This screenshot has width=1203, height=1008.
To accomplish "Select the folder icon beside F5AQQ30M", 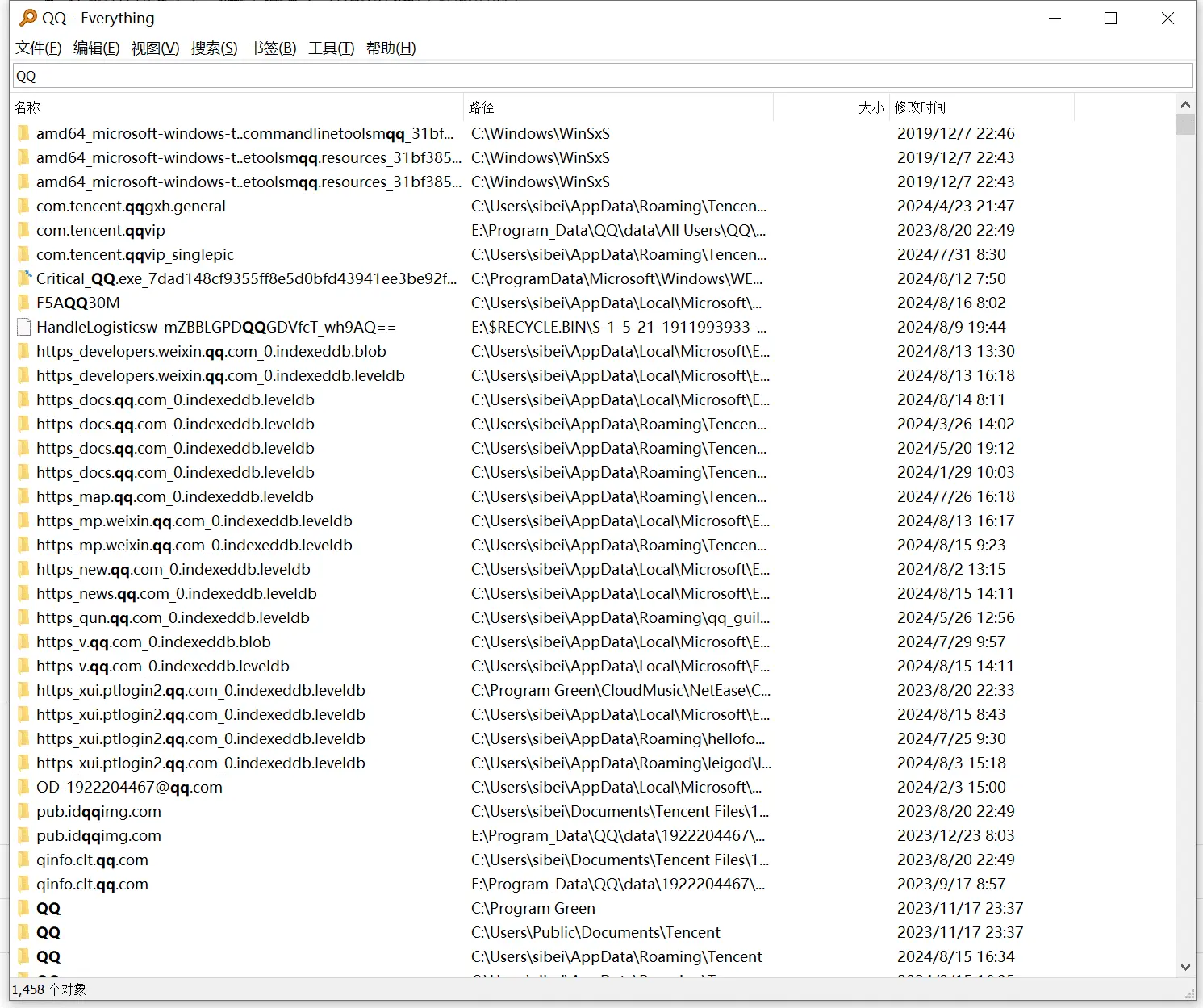I will click(23, 303).
